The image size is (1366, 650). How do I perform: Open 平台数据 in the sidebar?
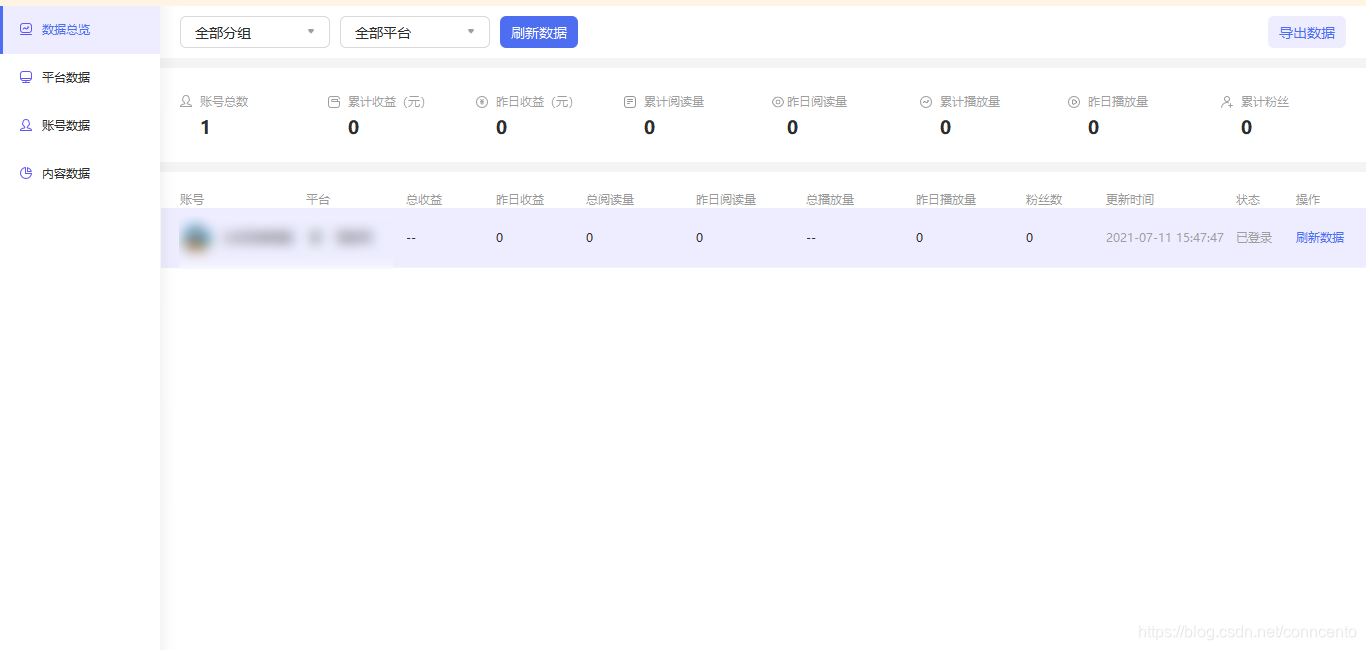[79, 78]
